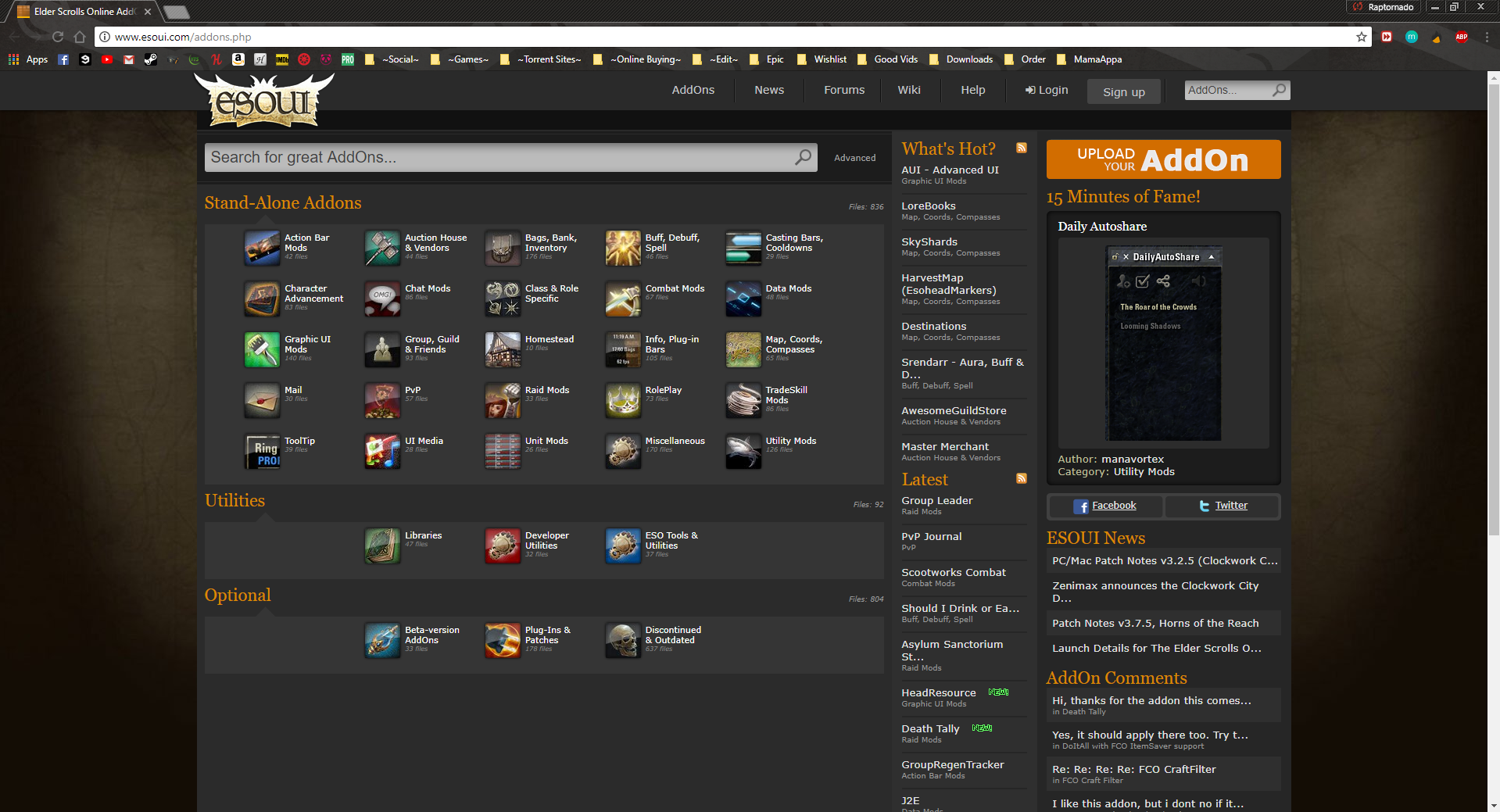Open the Class & Role Specific icon
Image resolution: width=1500 pixels, height=812 pixels.
[x=503, y=299]
